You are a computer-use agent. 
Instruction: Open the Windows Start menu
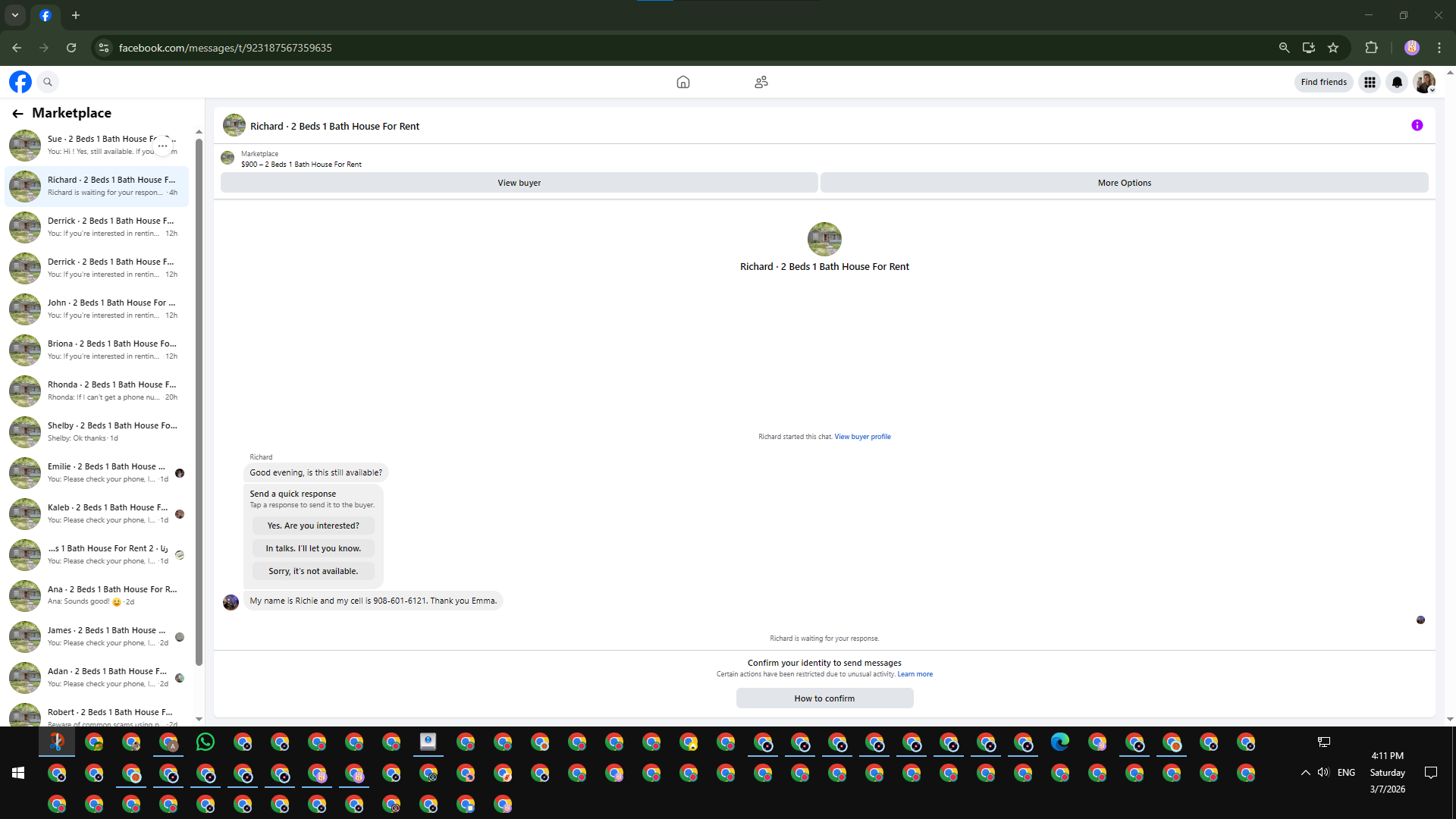[18, 773]
